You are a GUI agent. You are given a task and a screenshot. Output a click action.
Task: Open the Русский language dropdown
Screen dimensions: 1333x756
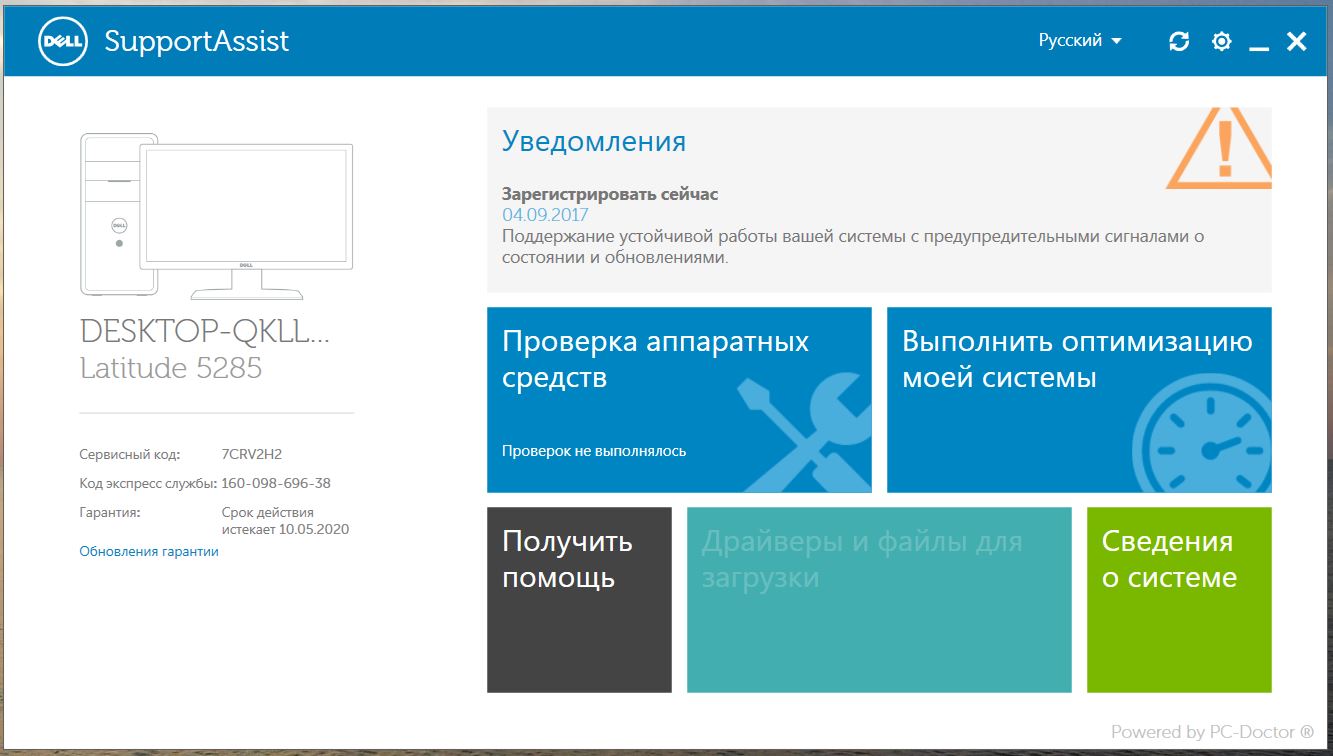(x=1080, y=41)
